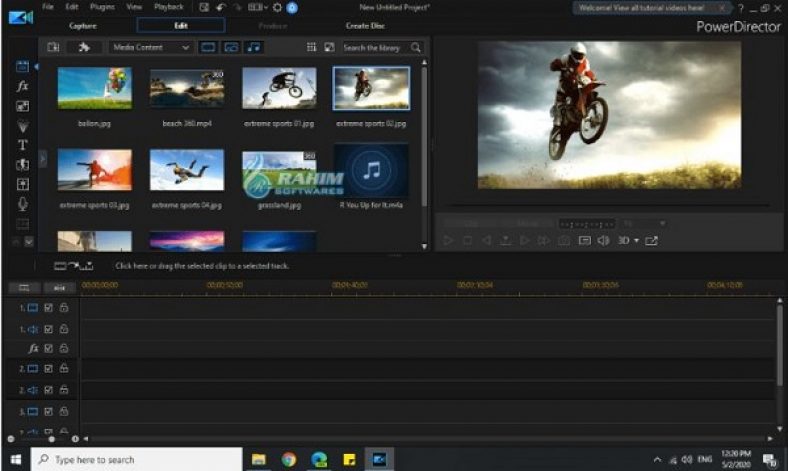
Task: Click the timeline zoom slider handle
Action: [x=52, y=439]
